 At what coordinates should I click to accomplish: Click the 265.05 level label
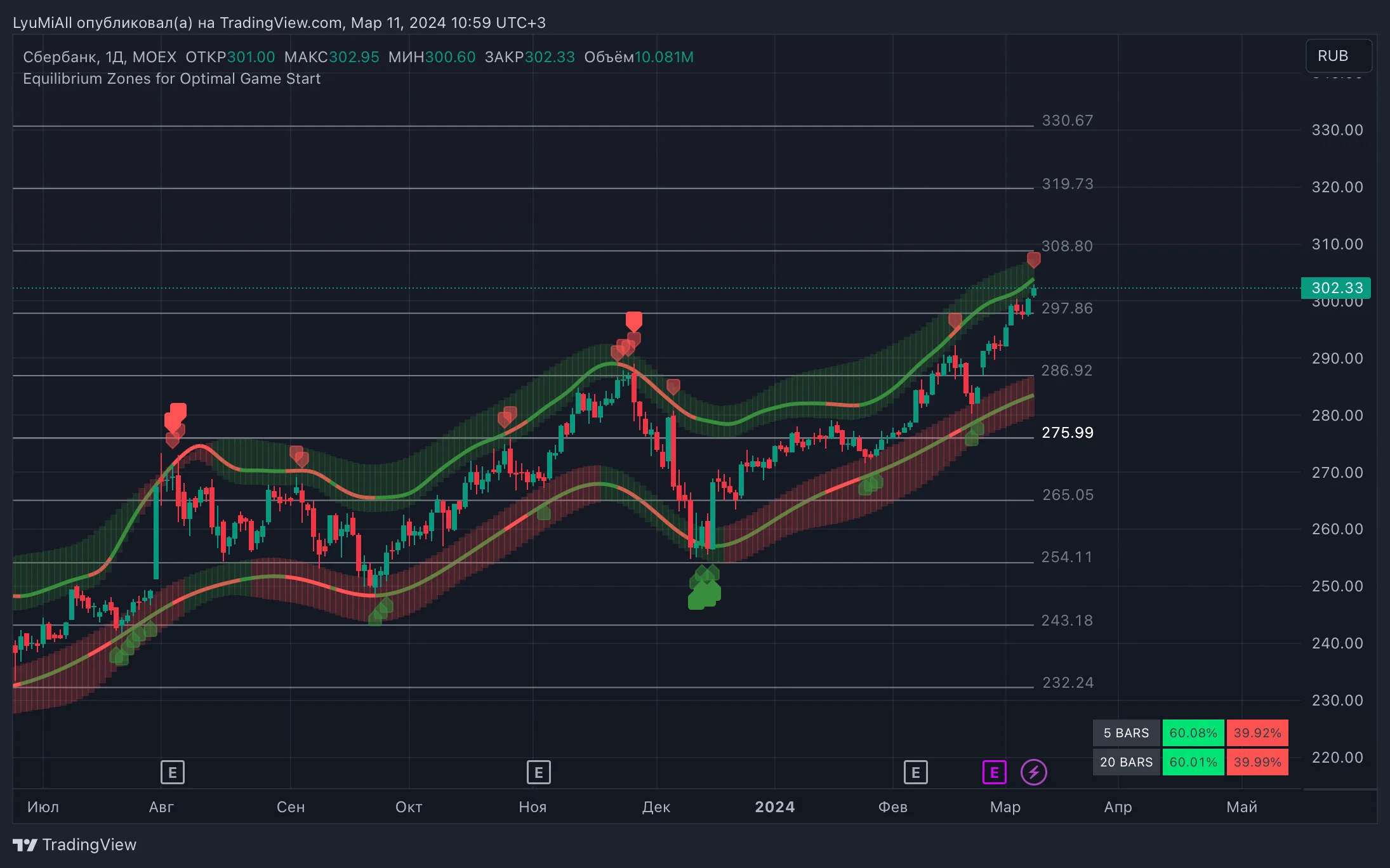tap(1068, 495)
